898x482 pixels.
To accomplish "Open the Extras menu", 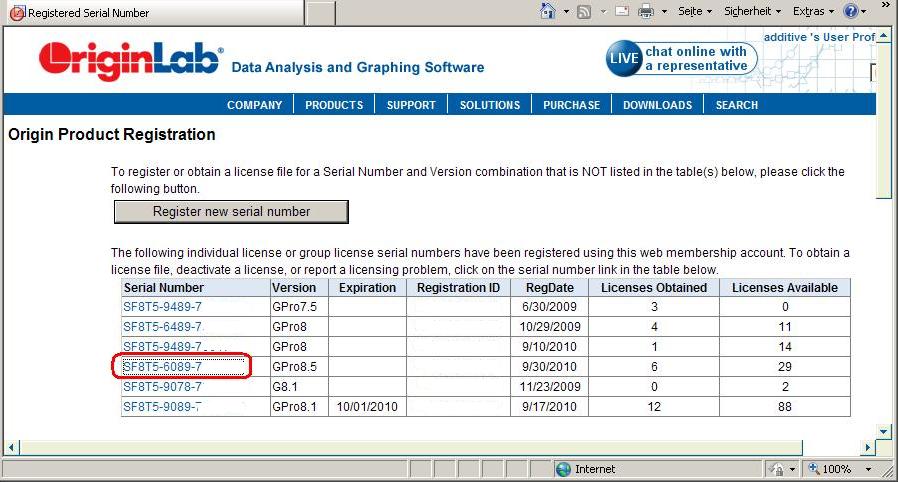I will 813,11.
